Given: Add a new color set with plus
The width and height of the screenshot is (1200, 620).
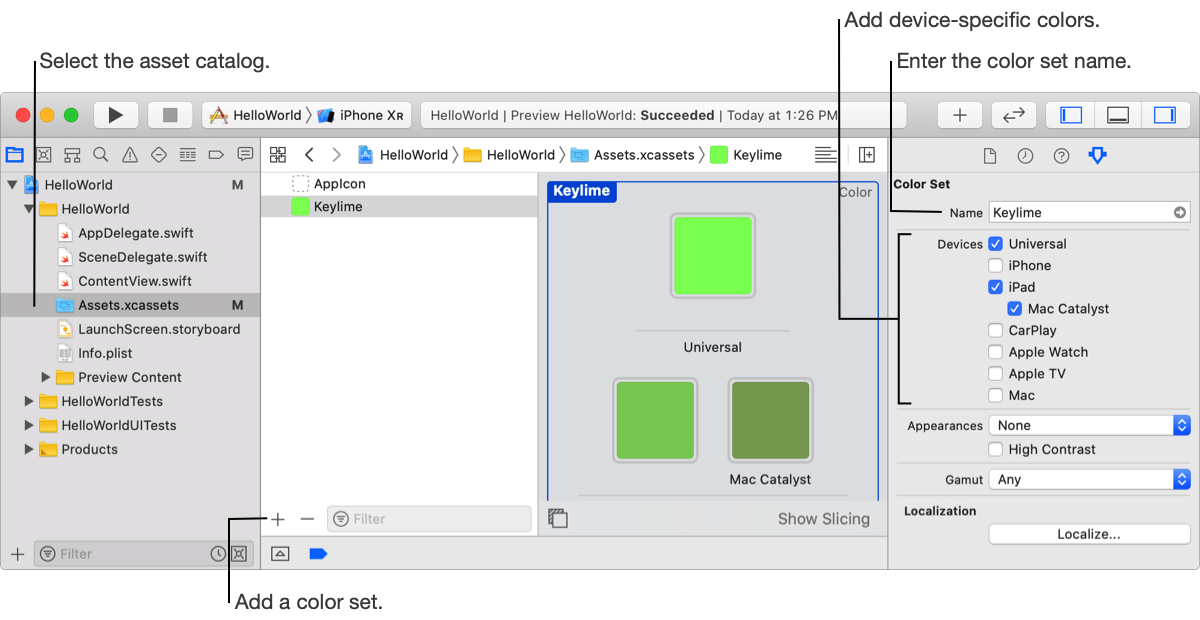Looking at the screenshot, I should pyautogui.click(x=278, y=519).
